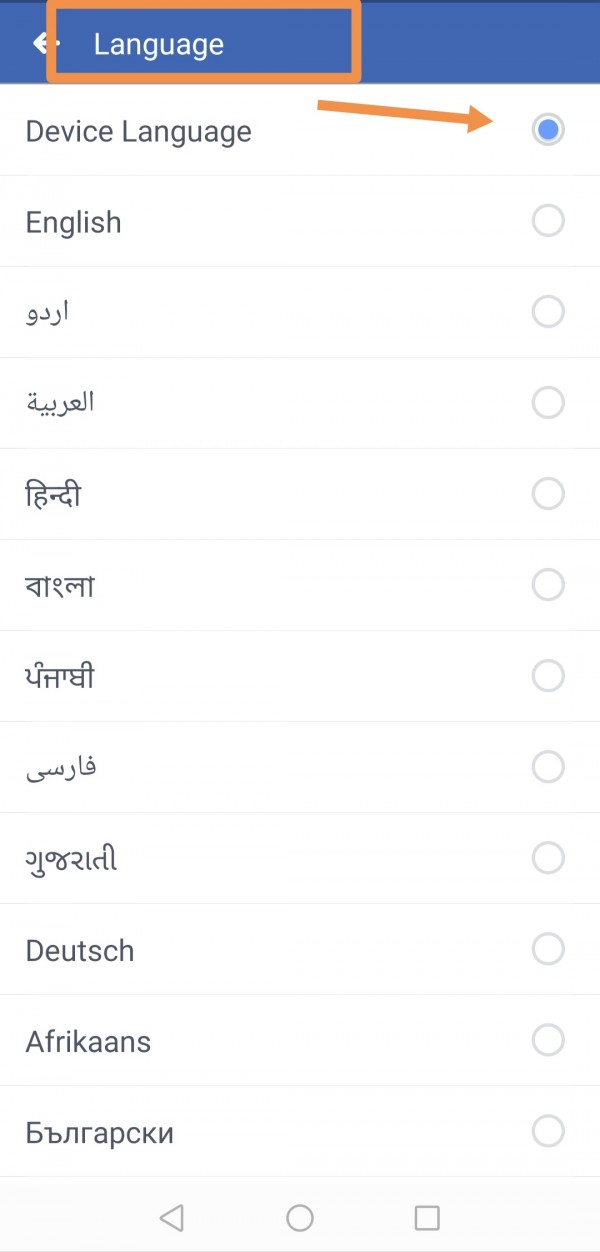
Task: Pick the اردو (Urdu) radio button
Action: (547, 312)
